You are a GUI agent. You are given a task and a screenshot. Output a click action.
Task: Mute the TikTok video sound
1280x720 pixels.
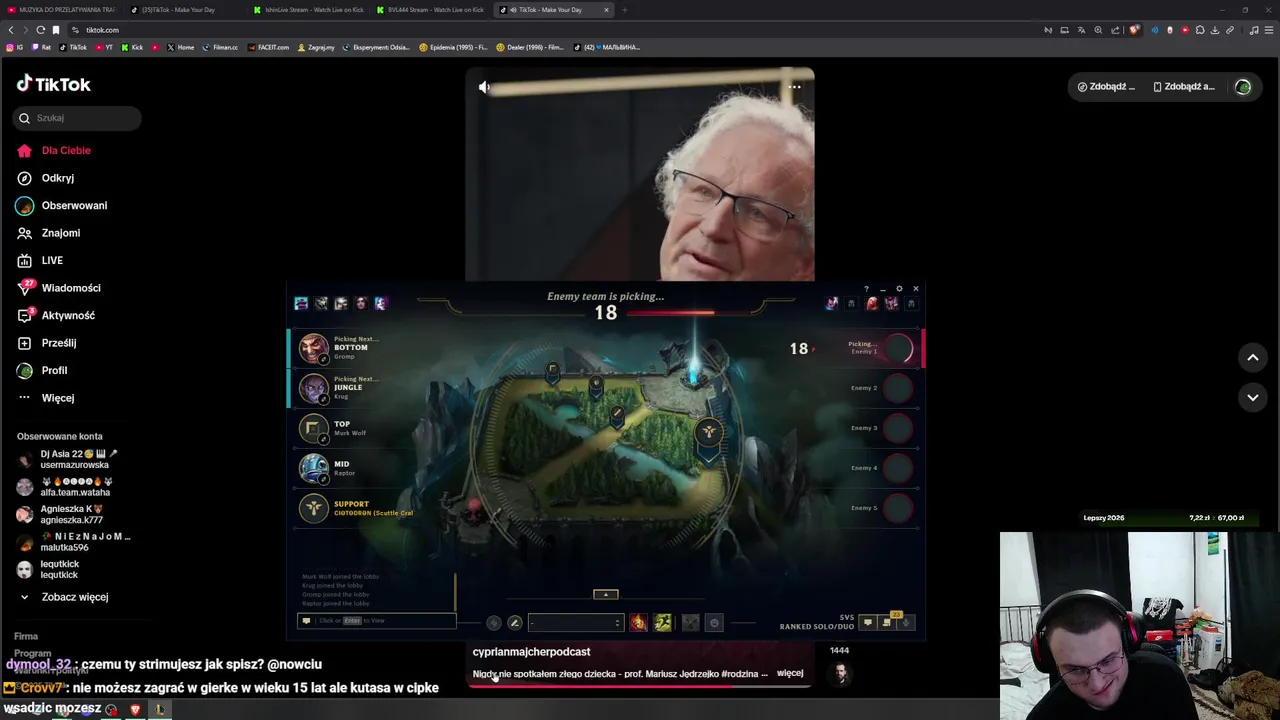pyautogui.click(x=484, y=87)
